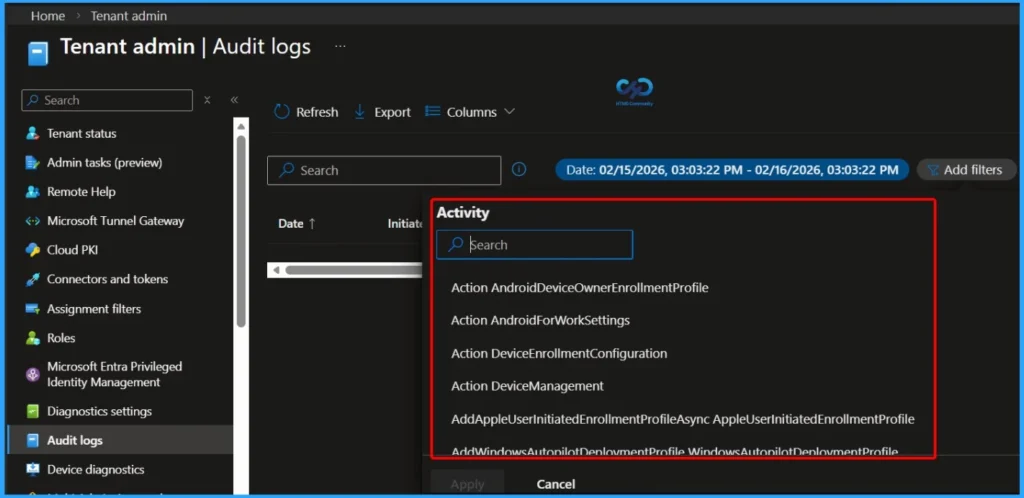Click the sidebar scrollbar up arrow
Image resolution: width=1024 pixels, height=498 pixels.
pyautogui.click(x=241, y=127)
